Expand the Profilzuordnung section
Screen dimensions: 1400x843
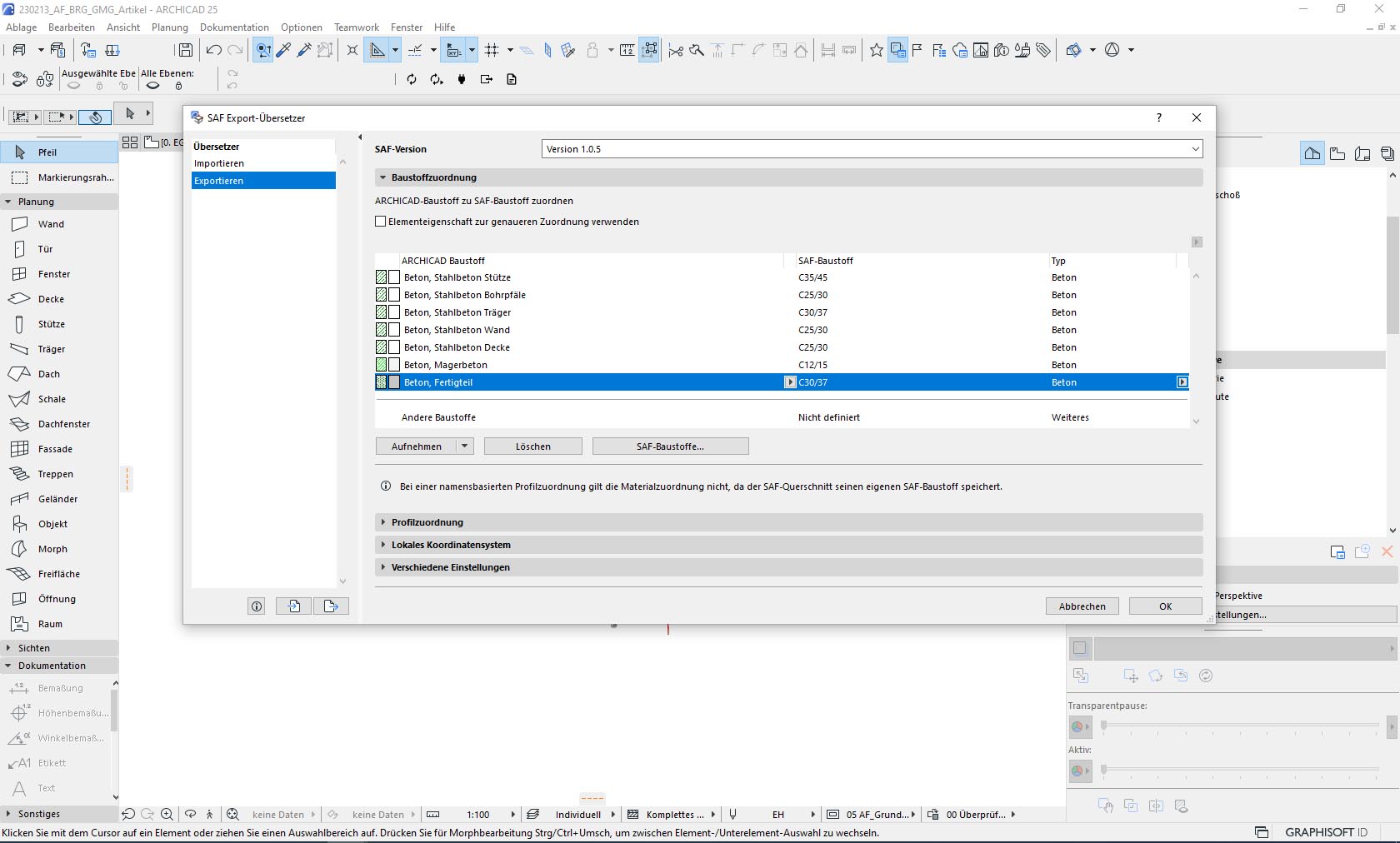click(x=383, y=522)
